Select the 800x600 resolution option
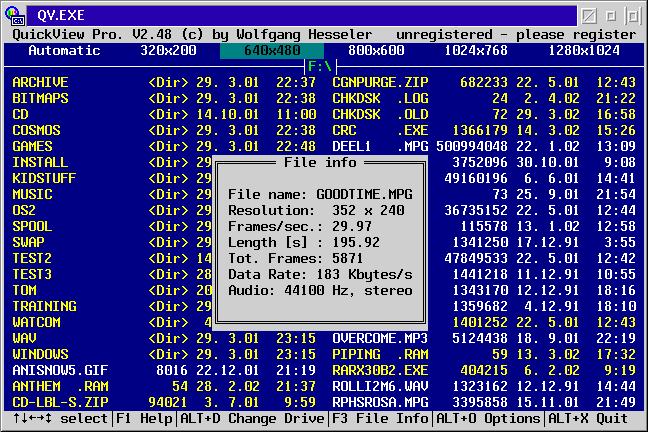The height and width of the screenshot is (432, 648). click(x=376, y=50)
